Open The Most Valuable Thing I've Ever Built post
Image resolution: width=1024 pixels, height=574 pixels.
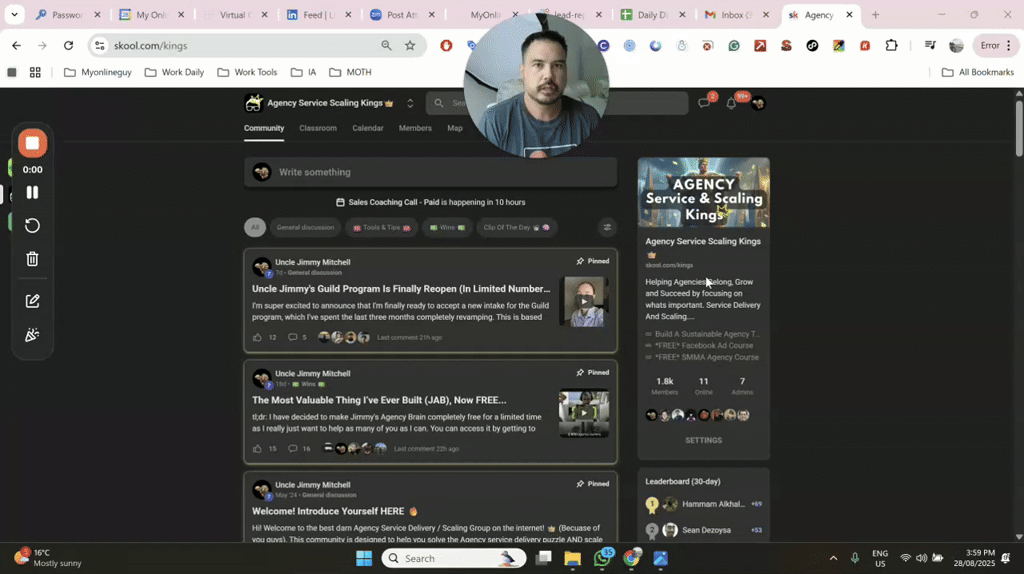point(379,400)
